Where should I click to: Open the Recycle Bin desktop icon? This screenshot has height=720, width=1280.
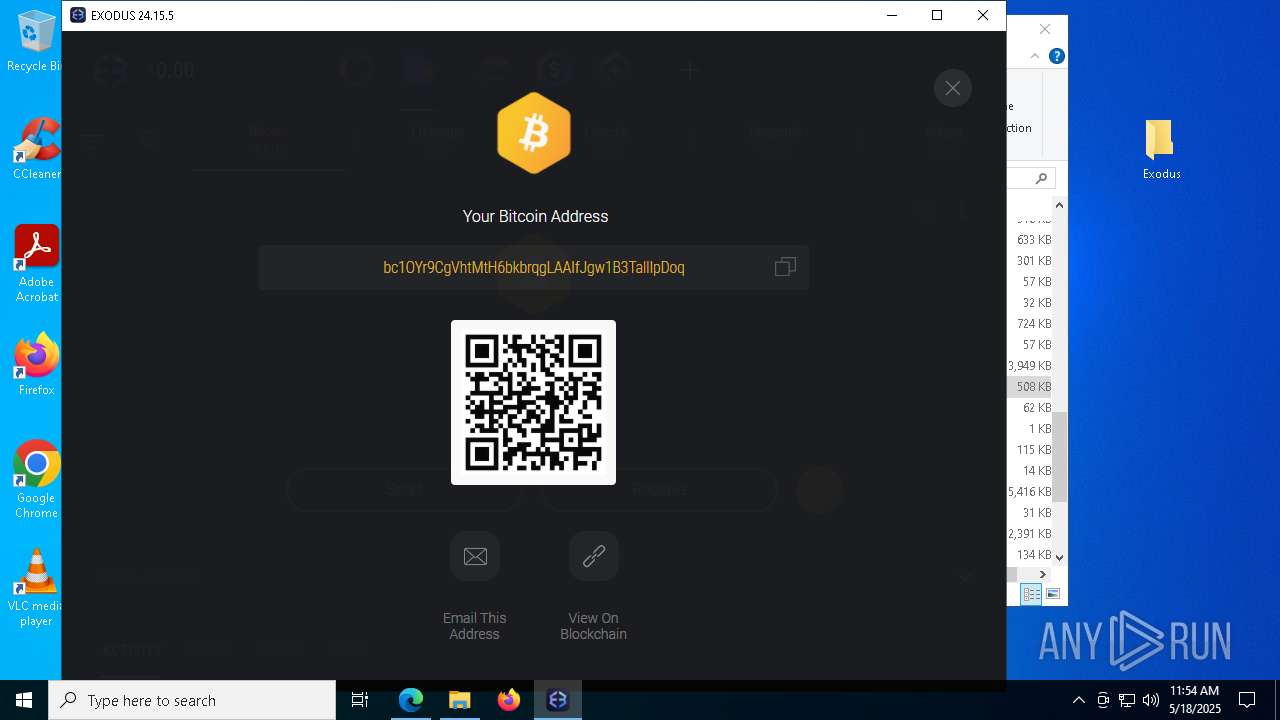click(x=36, y=41)
